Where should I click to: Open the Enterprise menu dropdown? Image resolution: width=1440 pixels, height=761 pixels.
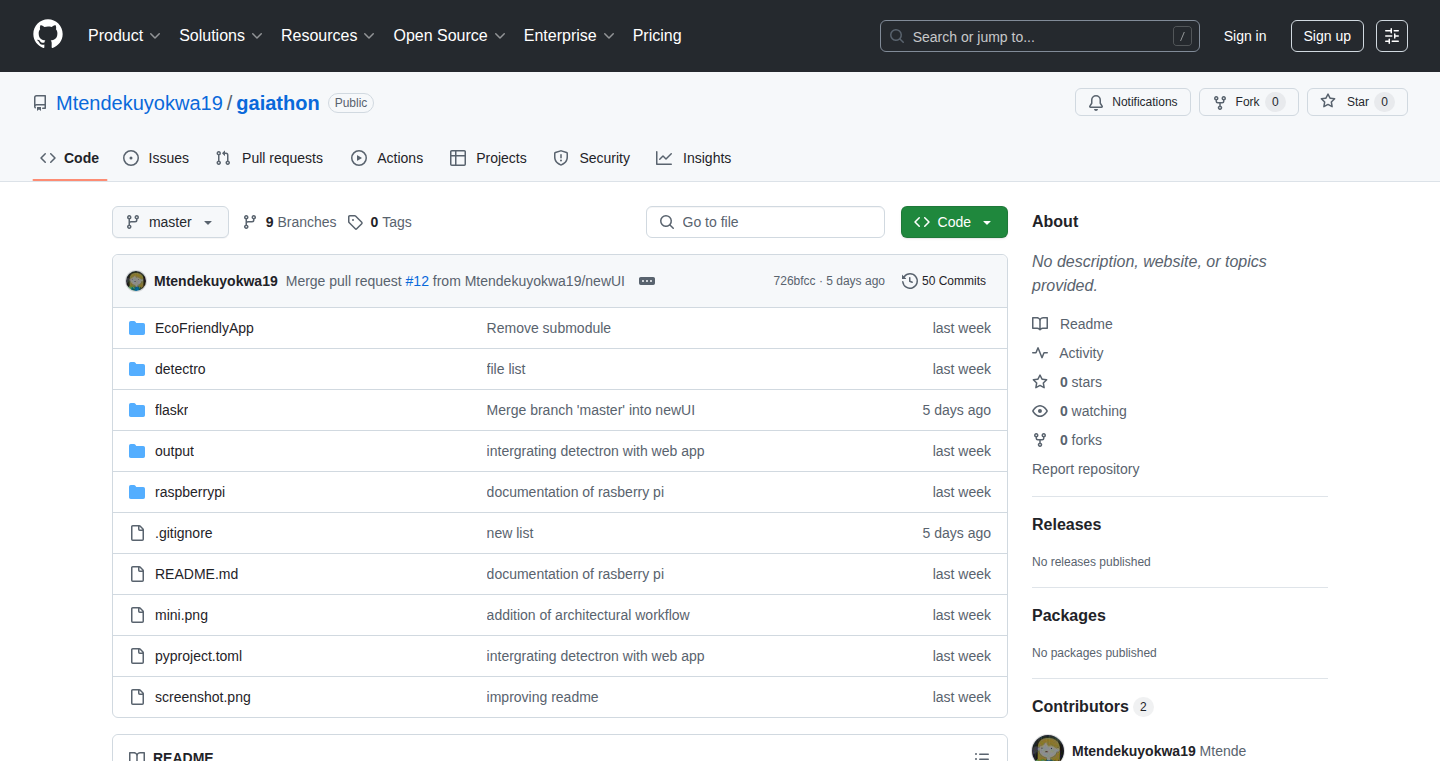click(x=569, y=35)
